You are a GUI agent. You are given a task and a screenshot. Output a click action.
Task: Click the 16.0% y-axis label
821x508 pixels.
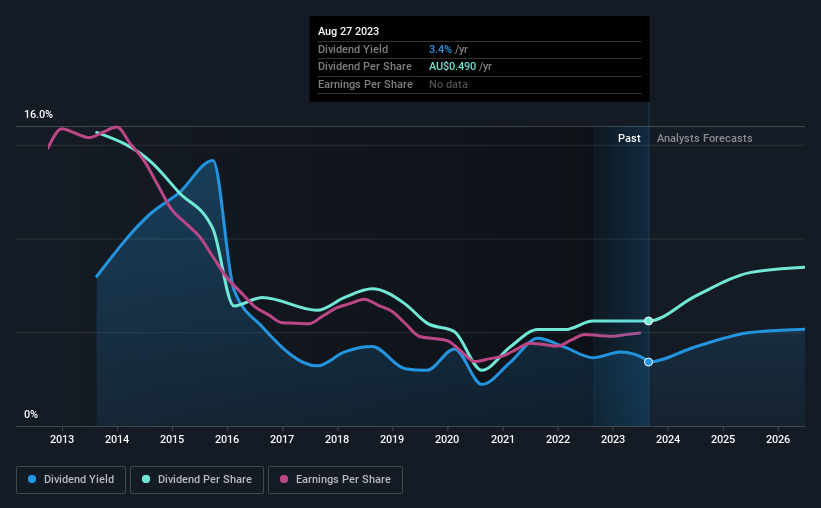coord(38,115)
